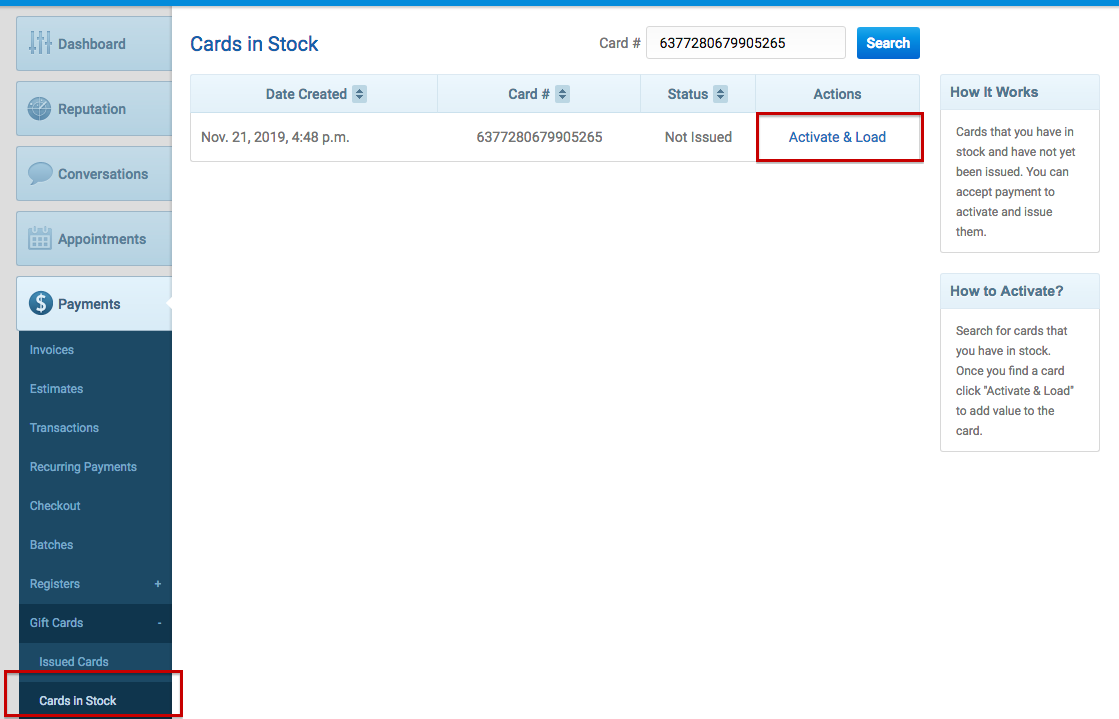This screenshot has height=719, width=1119.
Task: Go to Recurring Payments
Action: point(83,467)
